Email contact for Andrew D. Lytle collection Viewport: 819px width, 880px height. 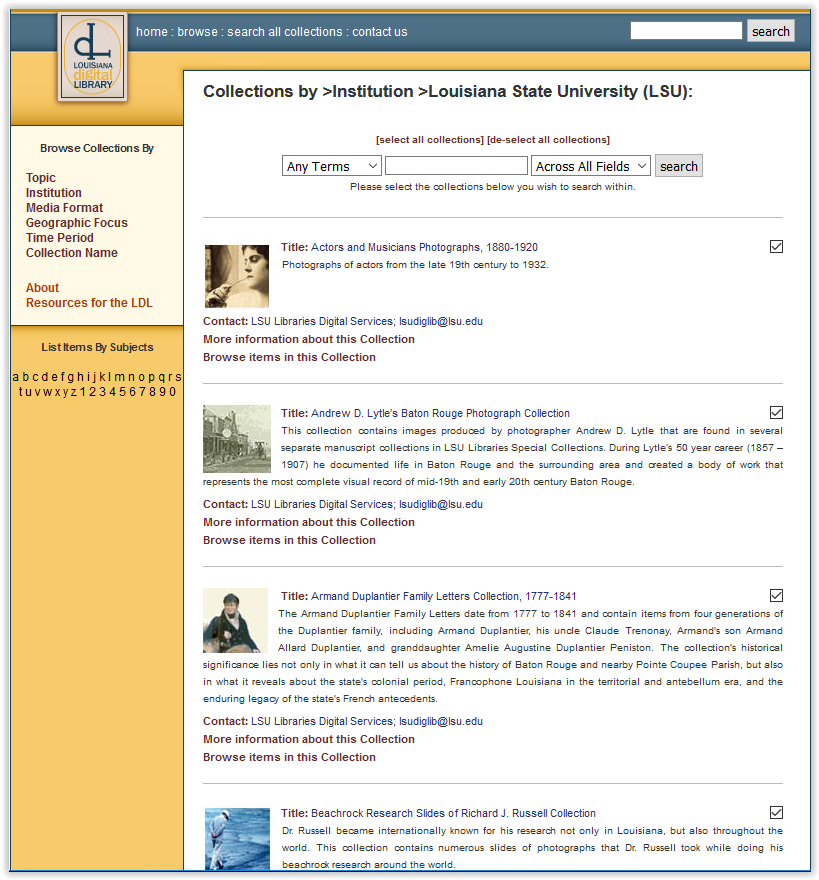441,505
